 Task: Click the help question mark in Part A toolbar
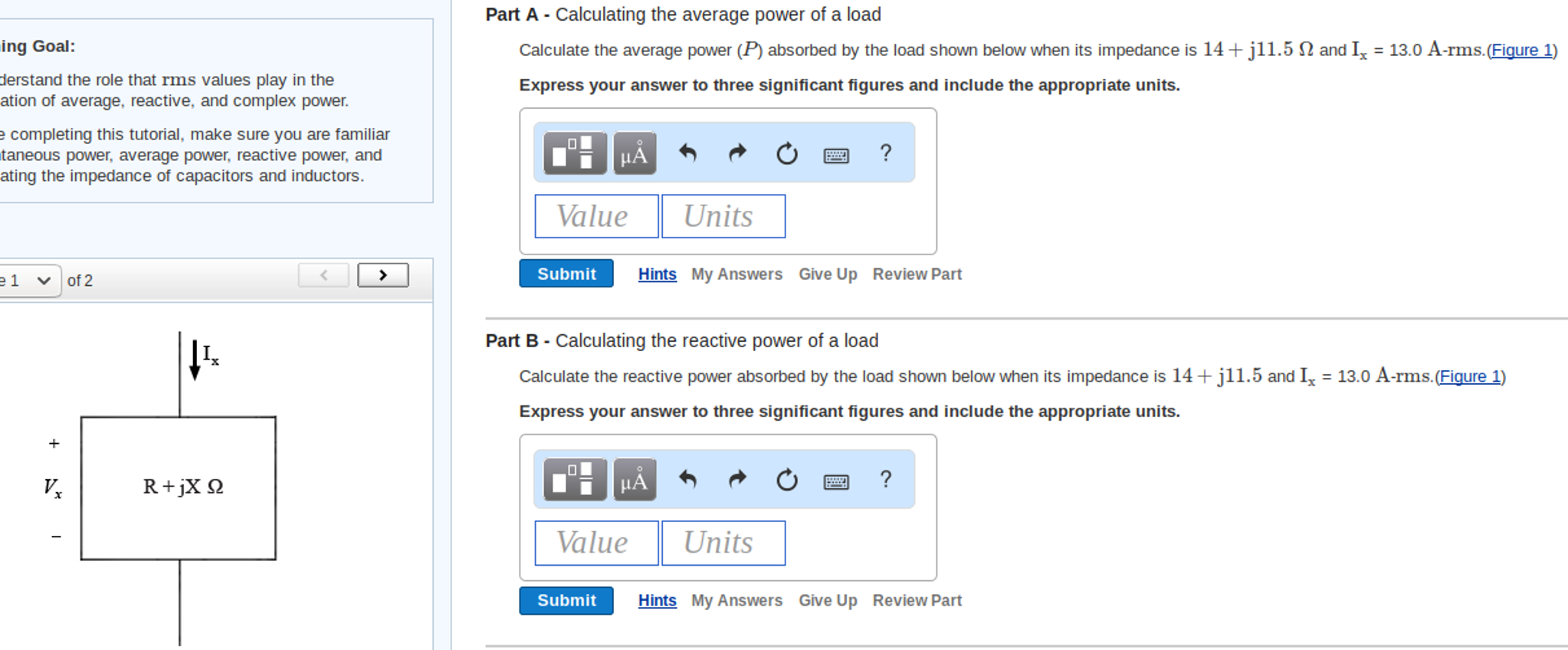885,153
